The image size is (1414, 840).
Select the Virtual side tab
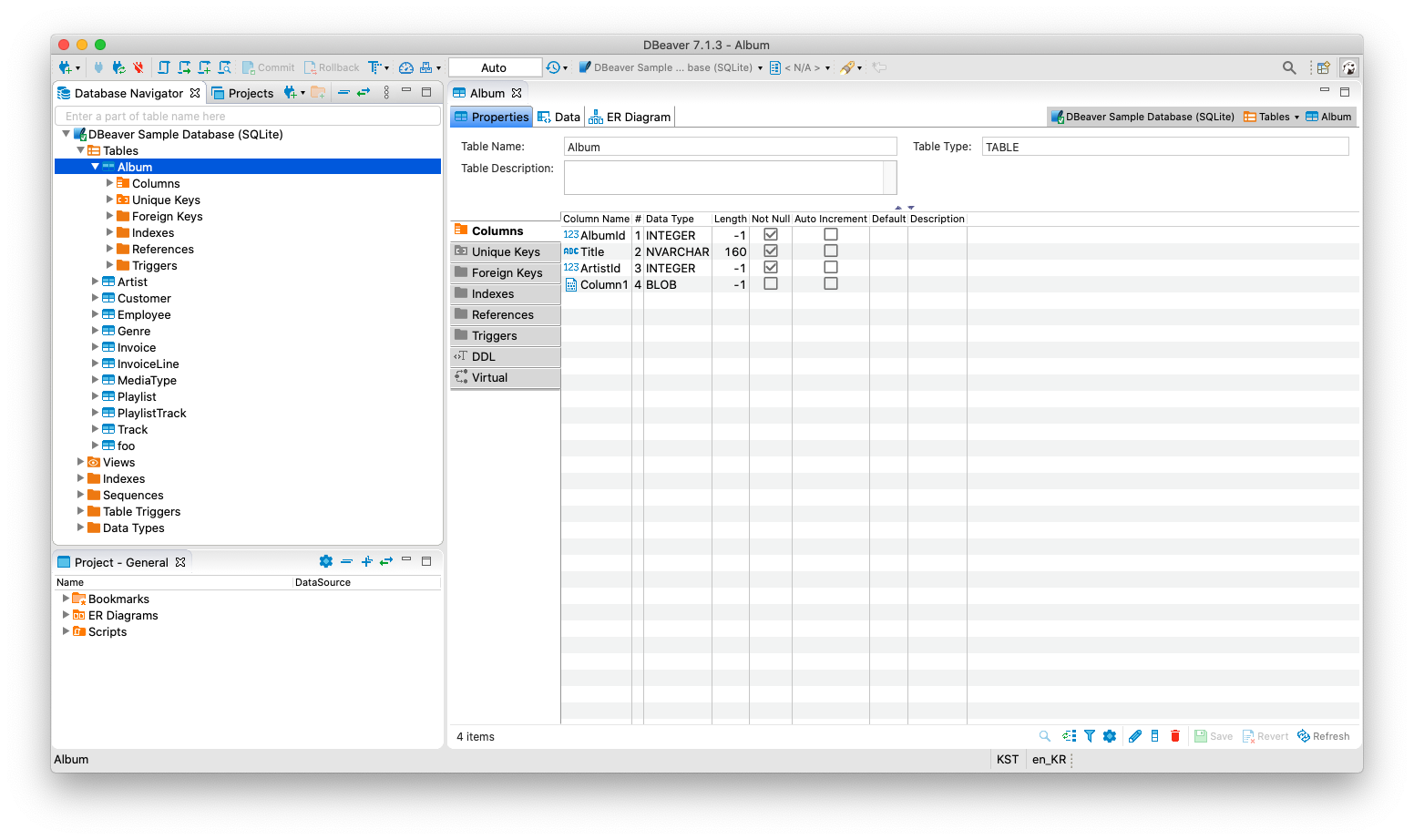[x=505, y=377]
